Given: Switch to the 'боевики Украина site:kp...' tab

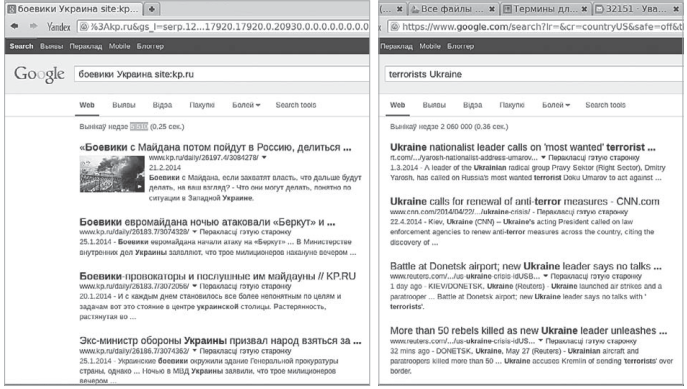Looking at the screenshot, I should (x=74, y=9).
